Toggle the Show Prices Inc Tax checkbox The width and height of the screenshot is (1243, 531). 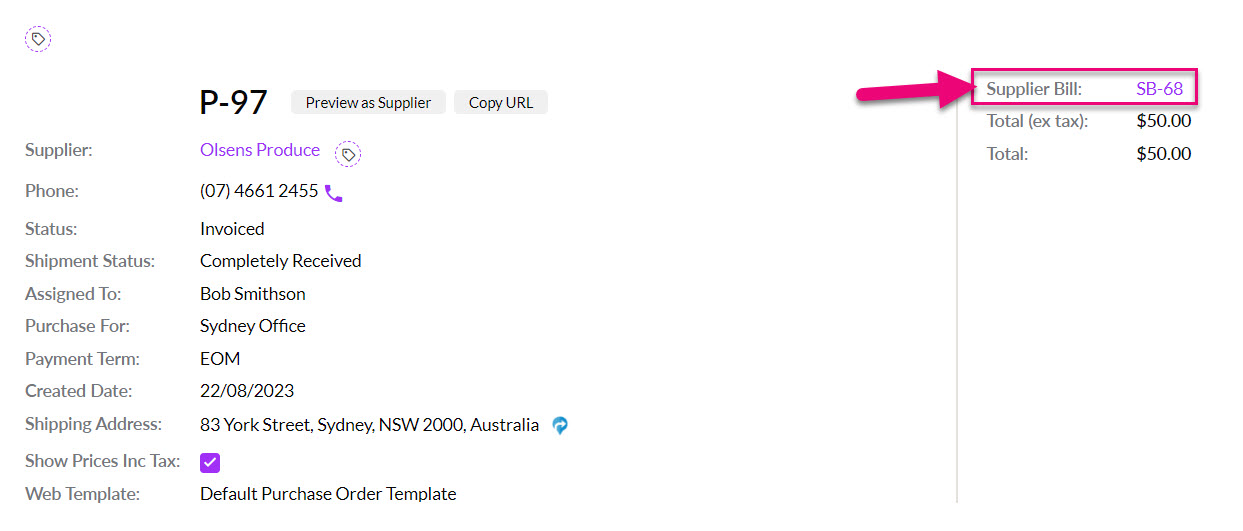coord(210,463)
